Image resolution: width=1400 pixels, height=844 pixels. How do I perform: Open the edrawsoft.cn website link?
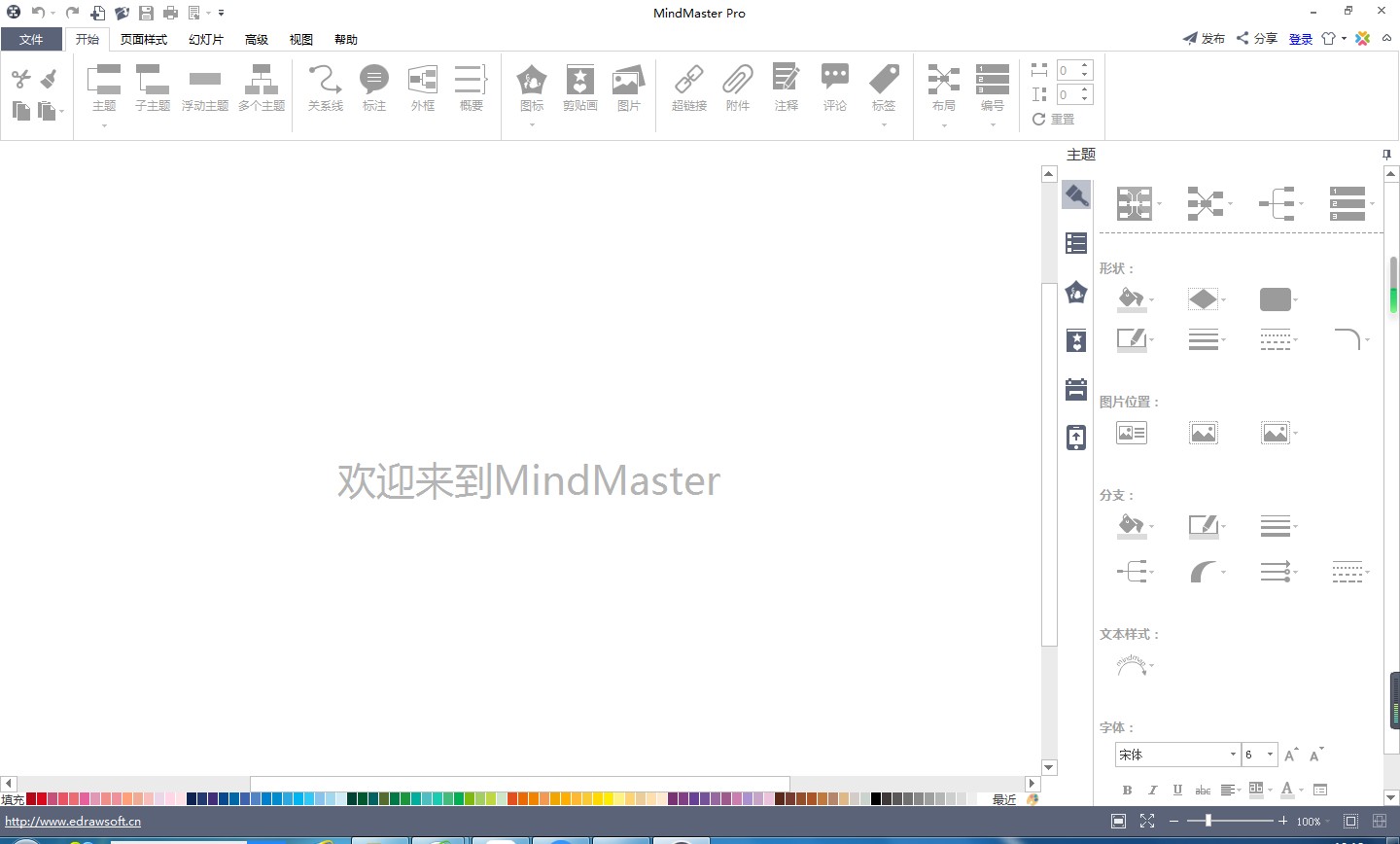point(73,822)
